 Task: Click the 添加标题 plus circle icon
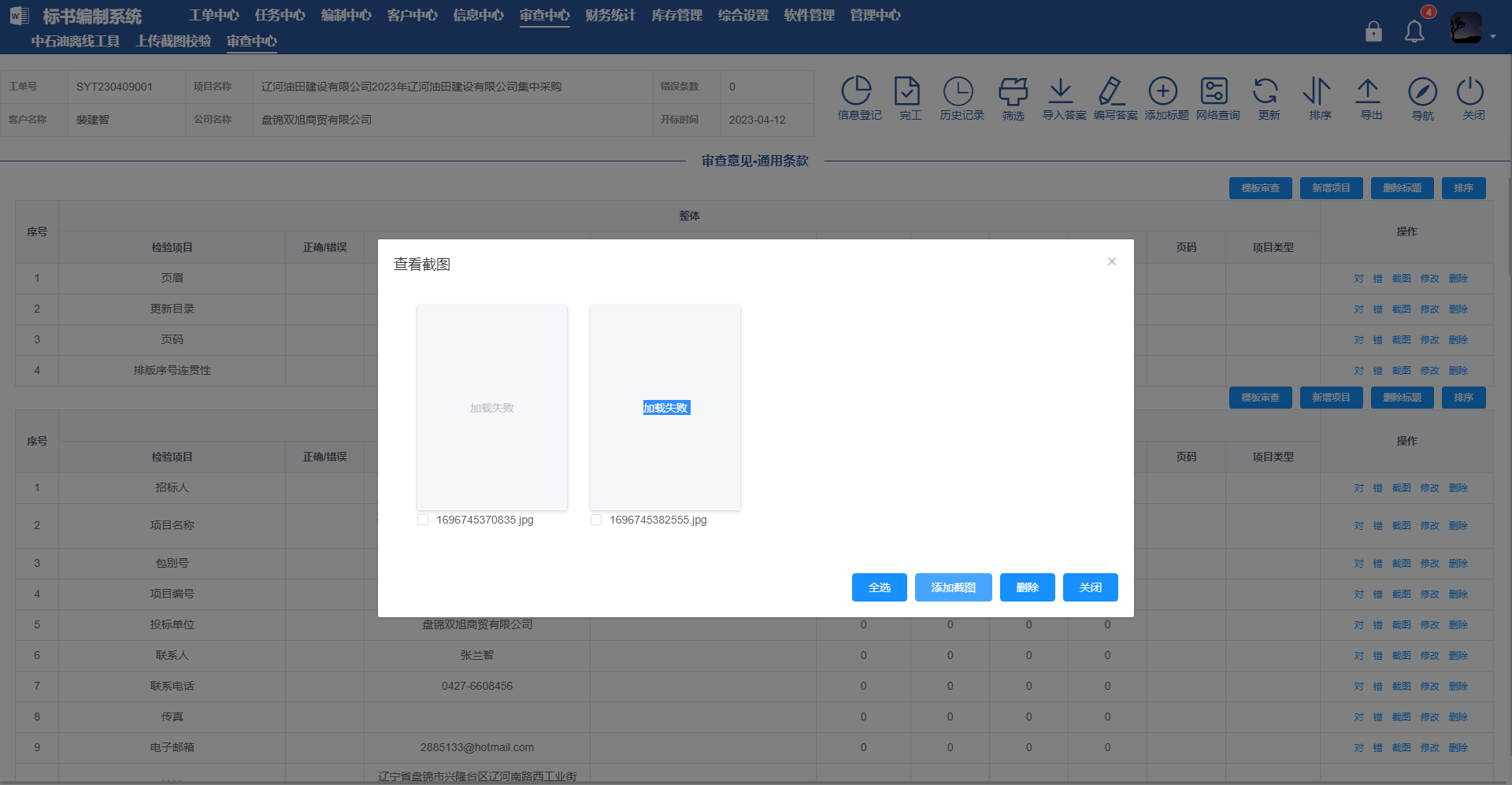tap(1163, 91)
